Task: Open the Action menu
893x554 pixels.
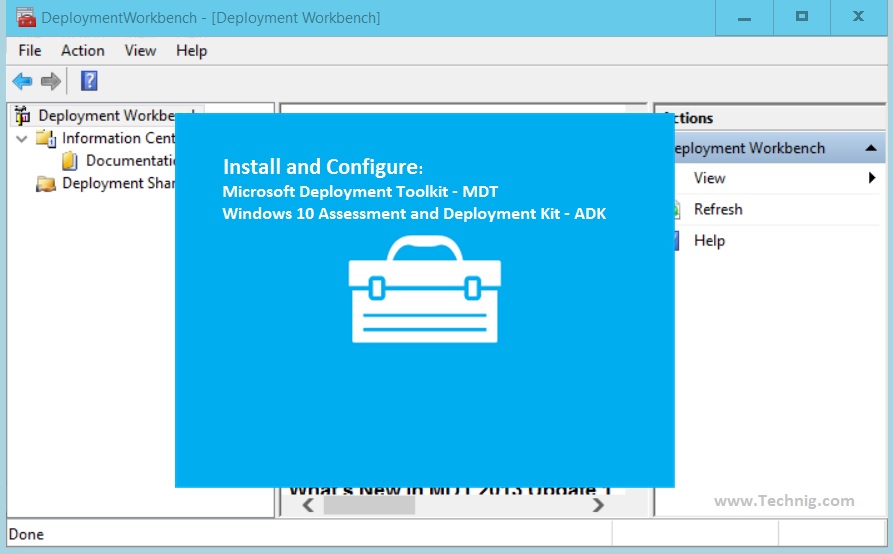Action: [x=83, y=51]
